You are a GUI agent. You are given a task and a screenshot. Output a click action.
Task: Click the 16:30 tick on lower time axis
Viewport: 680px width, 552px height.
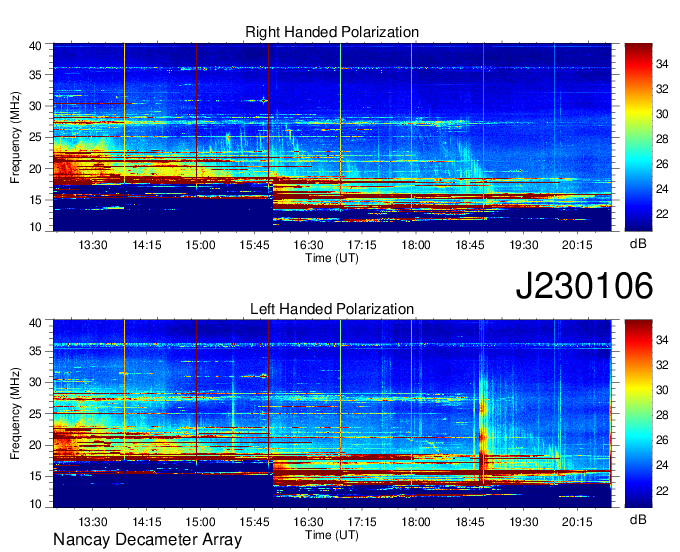click(x=308, y=522)
